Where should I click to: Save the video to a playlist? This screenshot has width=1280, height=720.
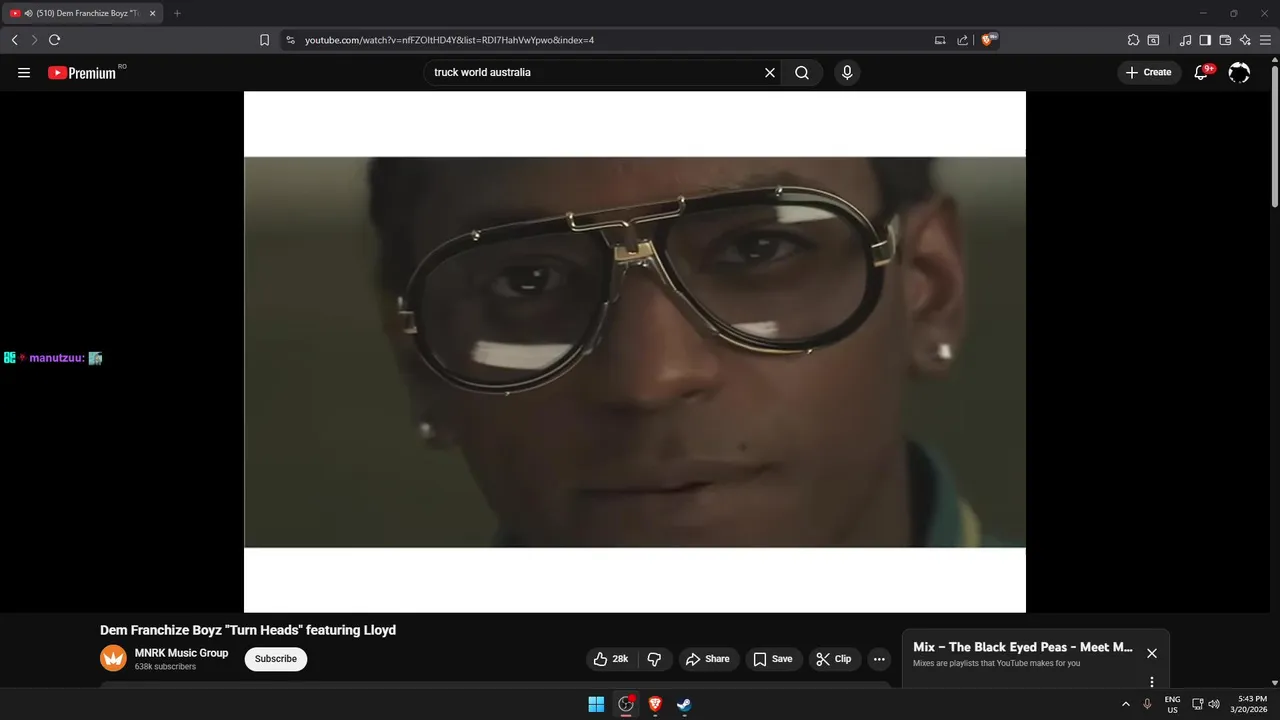(x=773, y=659)
